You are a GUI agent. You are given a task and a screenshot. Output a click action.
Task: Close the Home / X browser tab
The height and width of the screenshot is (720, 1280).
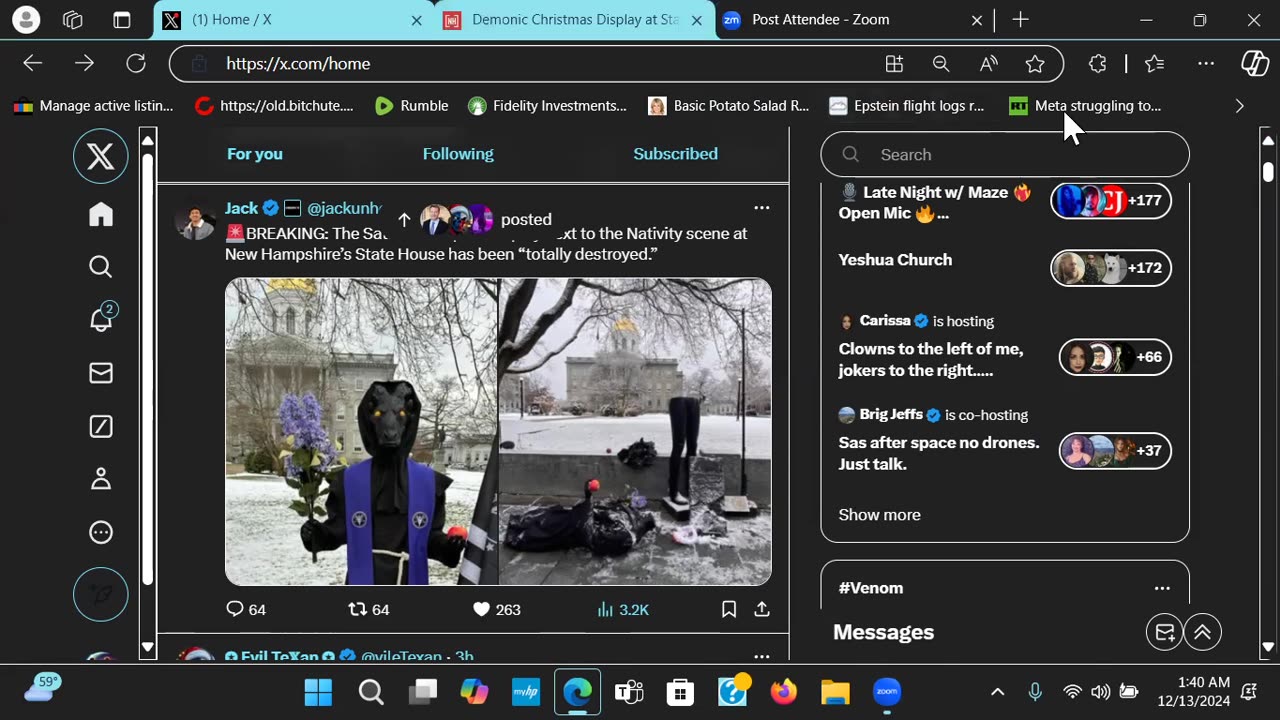[417, 20]
